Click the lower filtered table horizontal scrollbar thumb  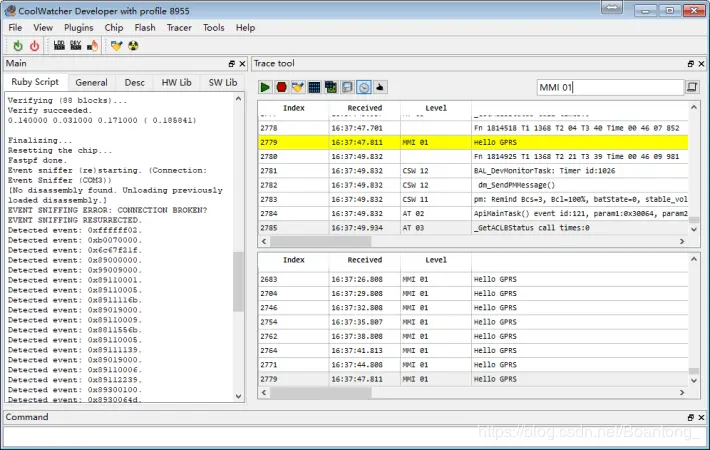tap(321, 393)
